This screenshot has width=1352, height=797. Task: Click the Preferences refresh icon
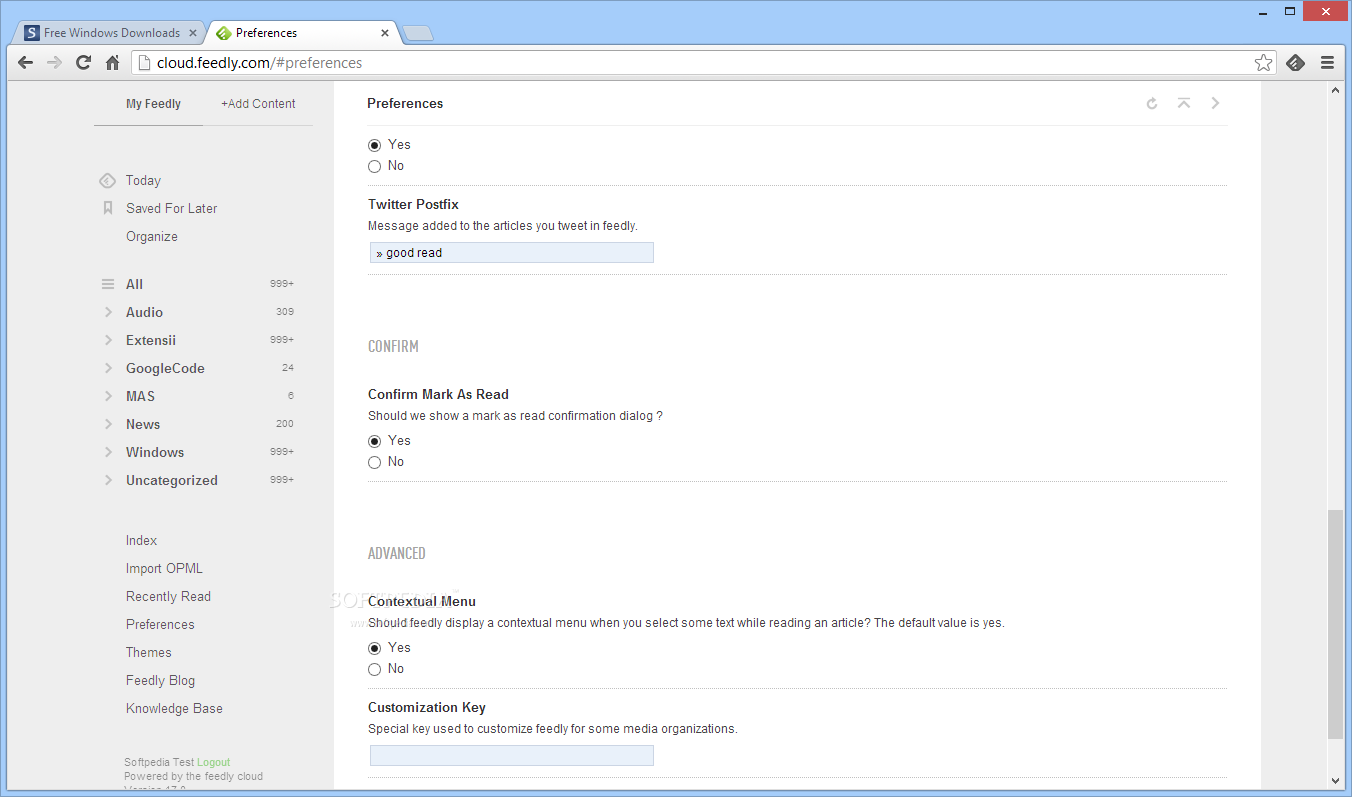point(1152,103)
